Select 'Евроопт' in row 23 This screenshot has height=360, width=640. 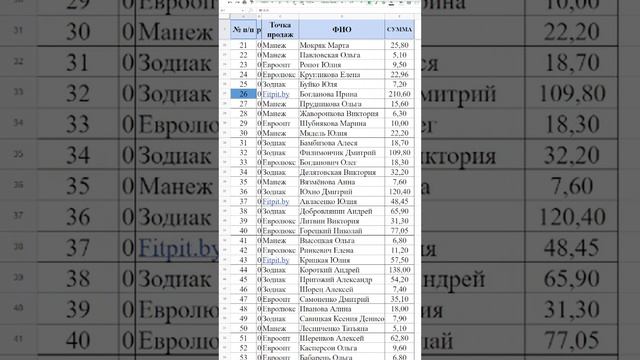click(x=280, y=64)
